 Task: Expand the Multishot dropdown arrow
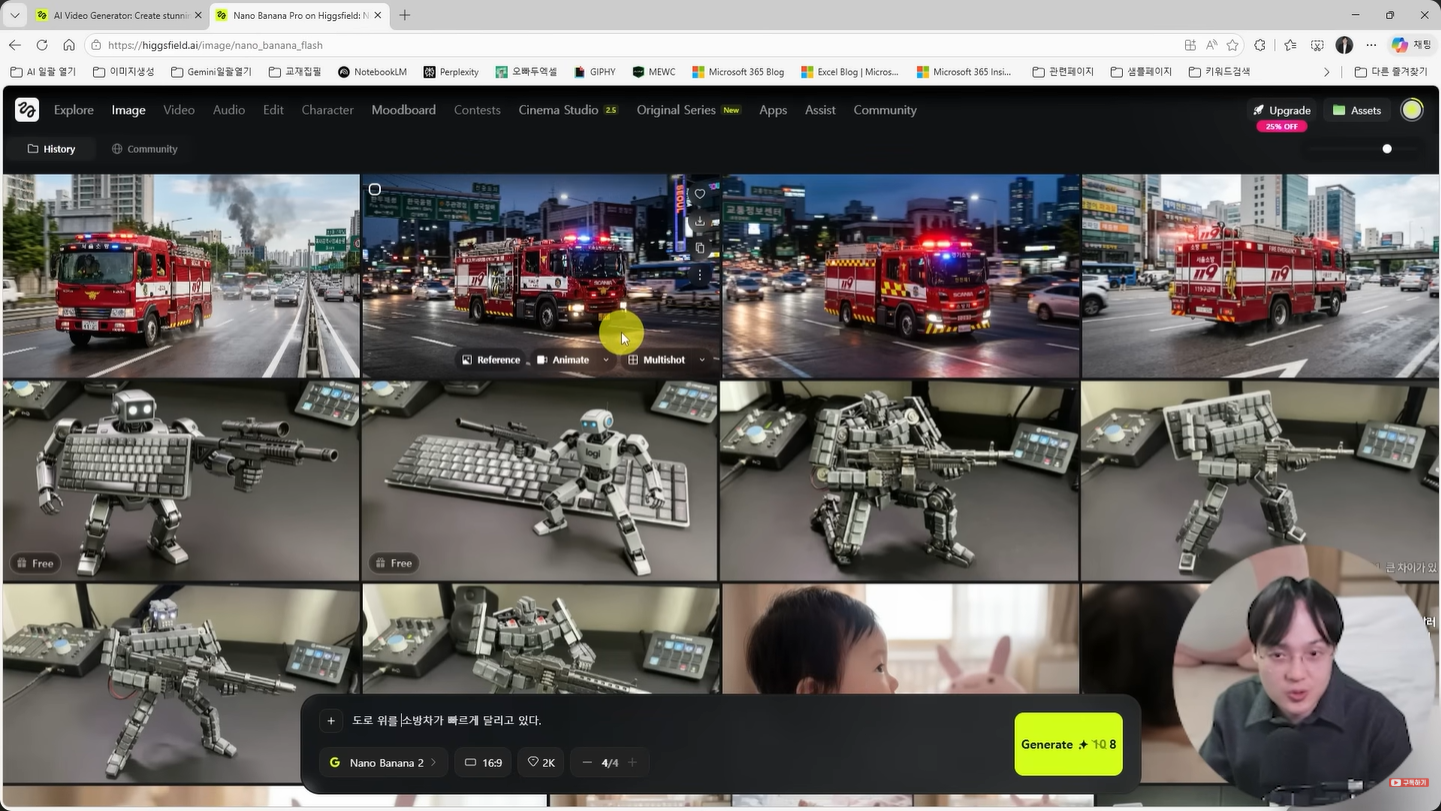pyautogui.click(x=702, y=360)
